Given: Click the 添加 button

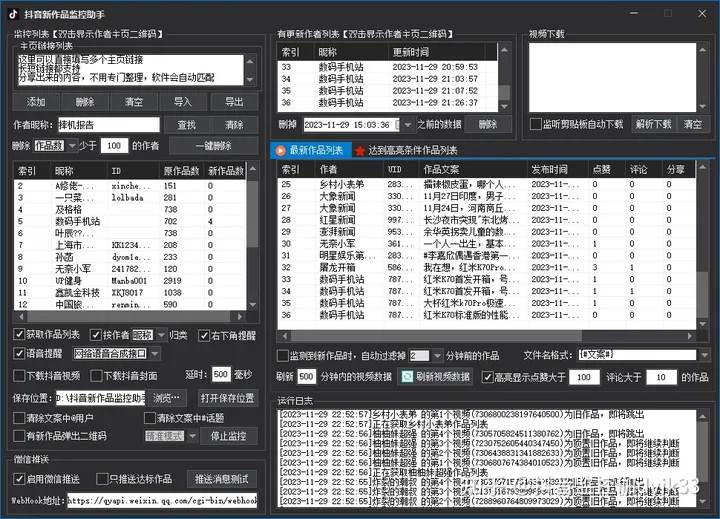Looking at the screenshot, I should pyautogui.click(x=36, y=102).
